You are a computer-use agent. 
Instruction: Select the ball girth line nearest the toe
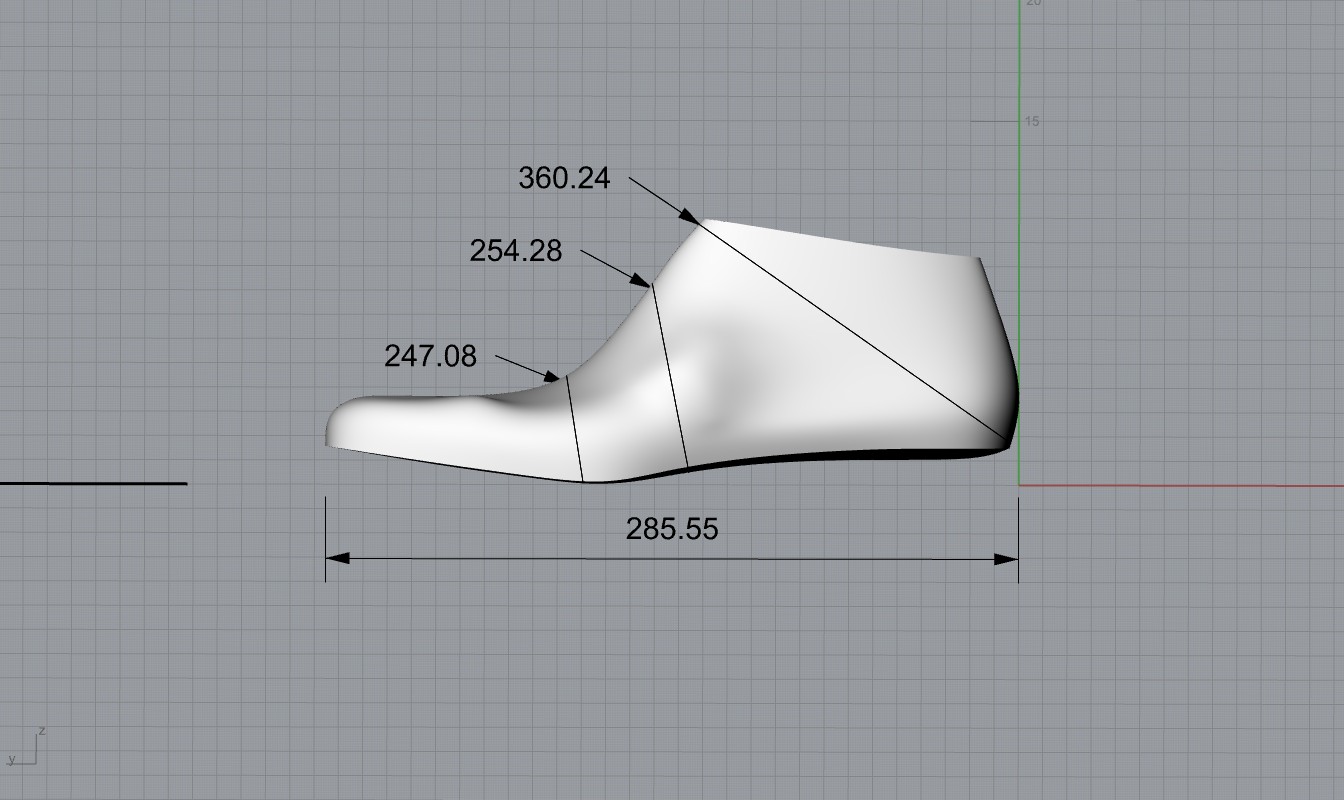(x=575, y=430)
